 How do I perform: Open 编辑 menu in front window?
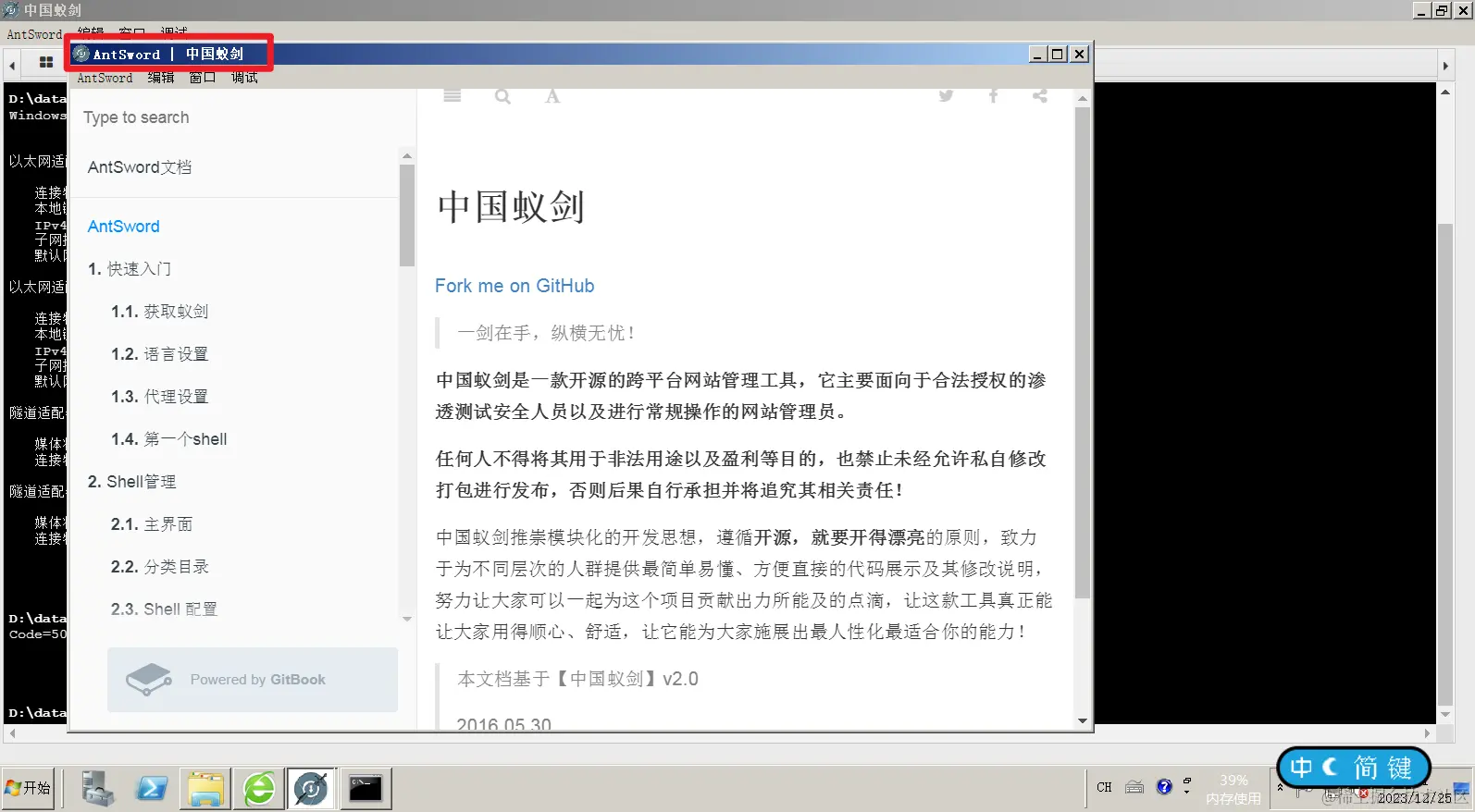pyautogui.click(x=161, y=78)
